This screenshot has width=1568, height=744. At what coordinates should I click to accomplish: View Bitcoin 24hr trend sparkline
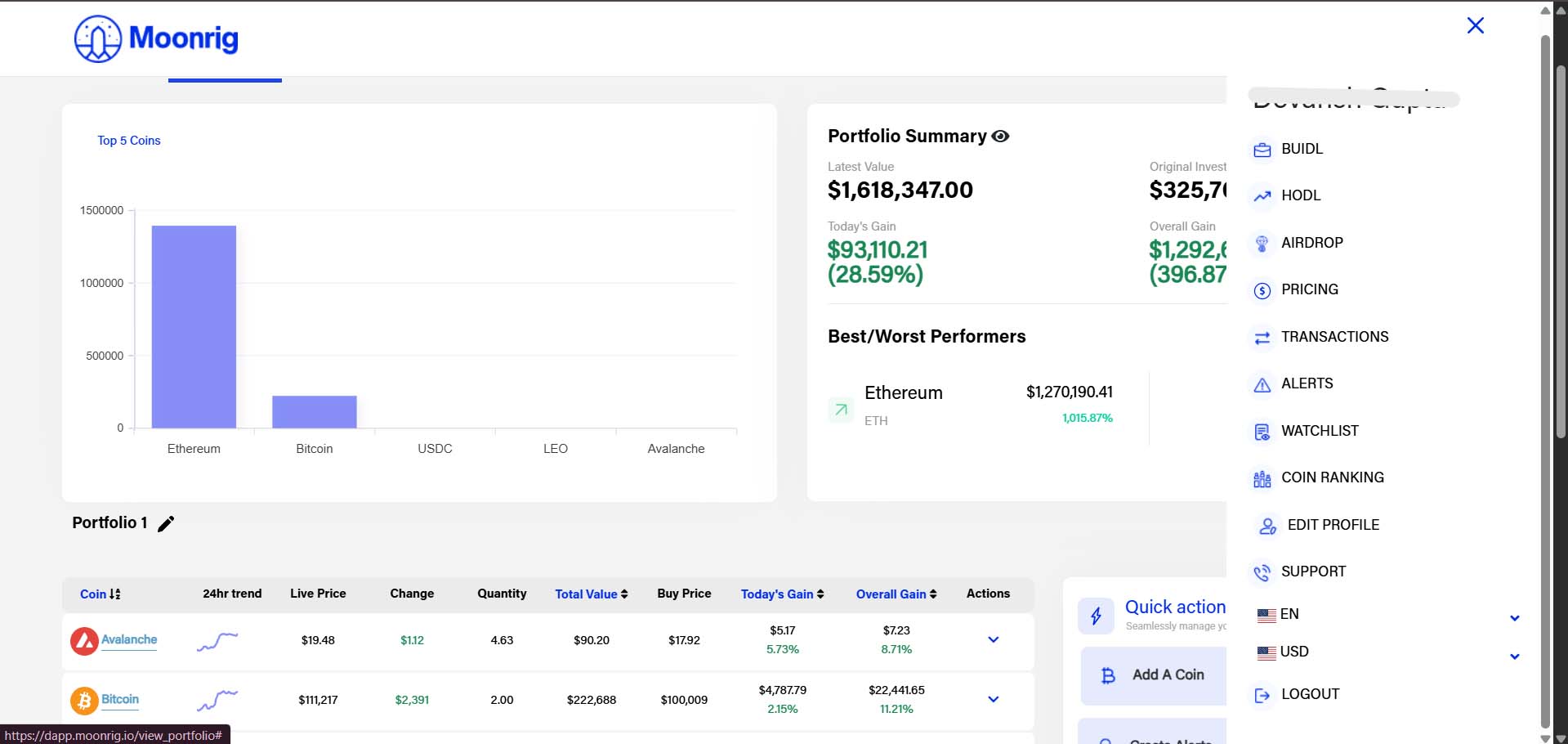217,701
